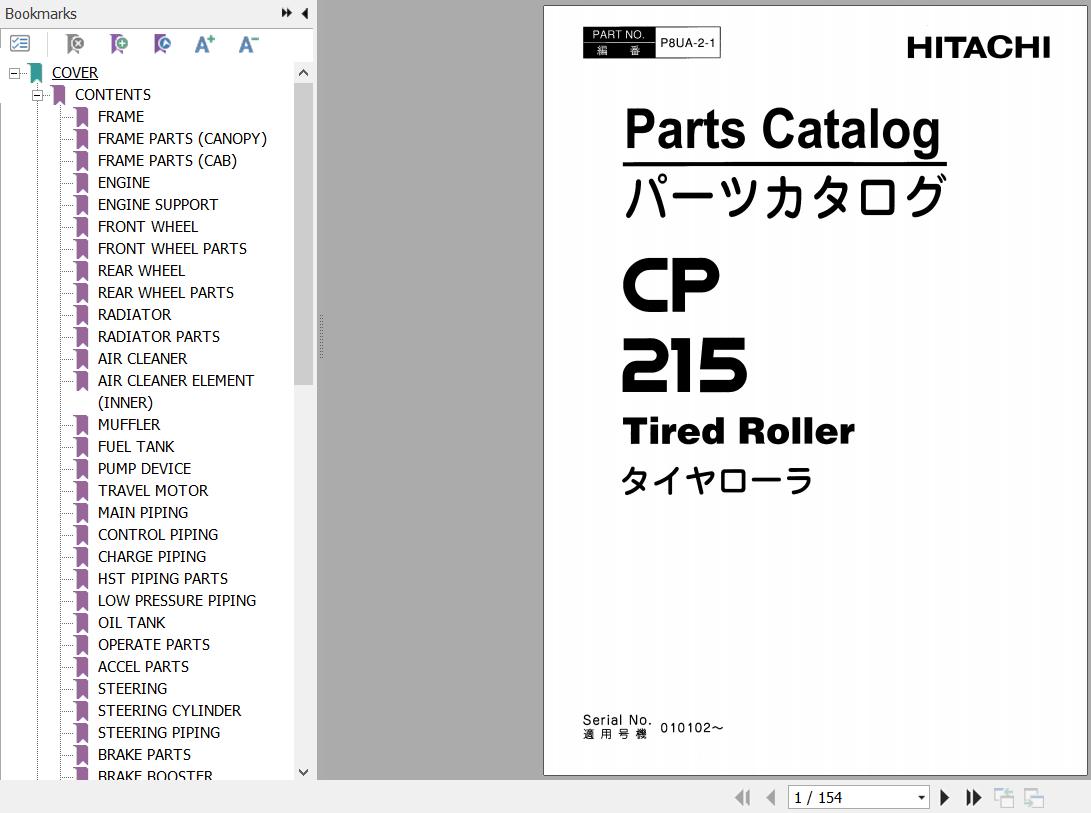Click the bookmark destination icon beside add bookmark
The width and height of the screenshot is (1091, 813).
(x=162, y=44)
